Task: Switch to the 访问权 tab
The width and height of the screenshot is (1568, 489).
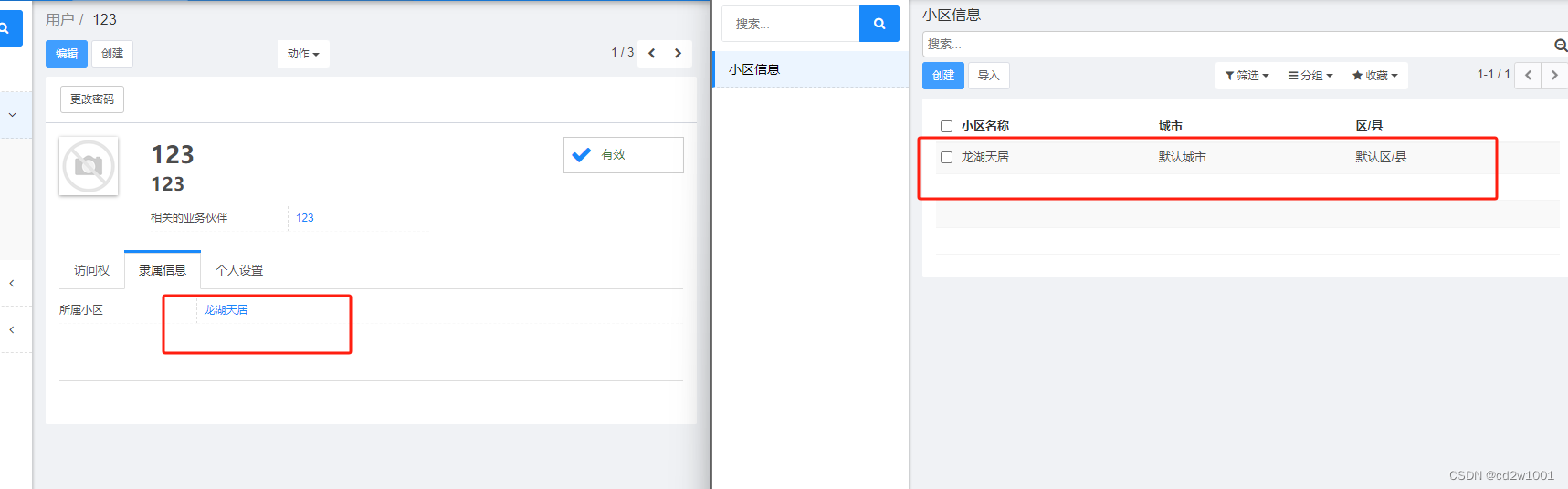Action: (x=91, y=270)
